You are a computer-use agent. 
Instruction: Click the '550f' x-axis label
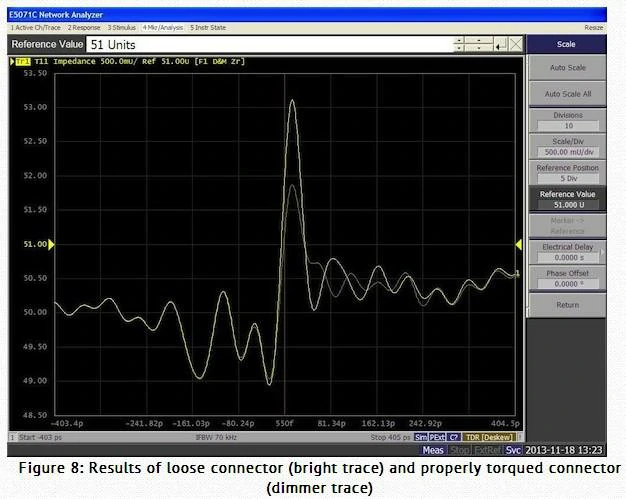[x=284, y=423]
